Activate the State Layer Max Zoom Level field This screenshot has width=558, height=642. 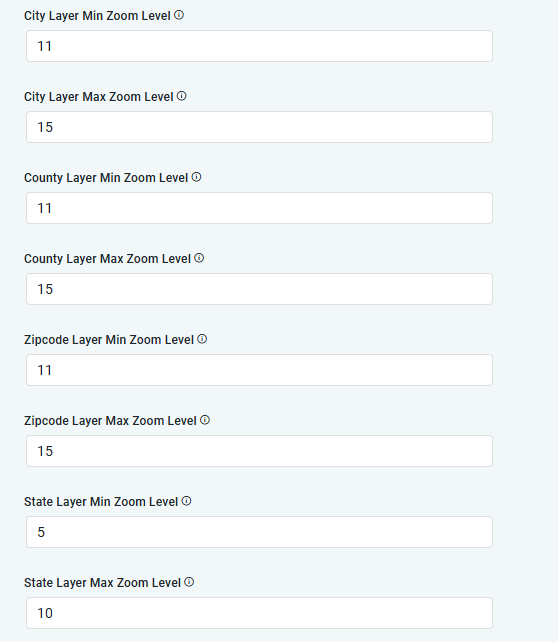pos(259,613)
